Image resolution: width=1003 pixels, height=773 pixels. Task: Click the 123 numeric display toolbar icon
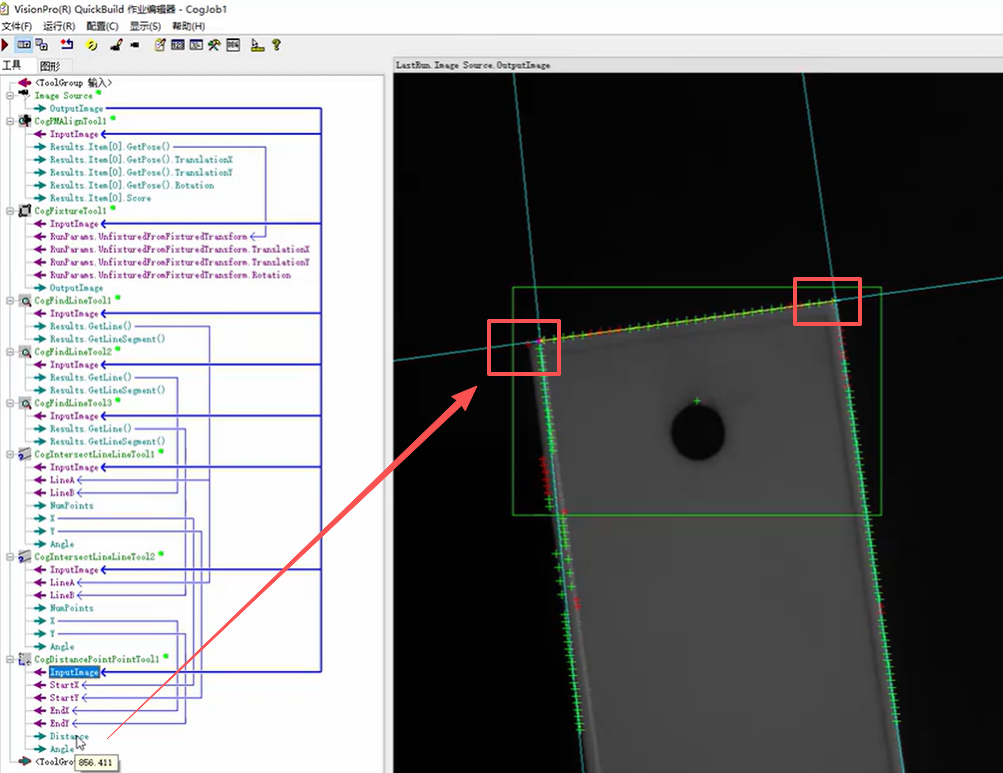tap(178, 45)
